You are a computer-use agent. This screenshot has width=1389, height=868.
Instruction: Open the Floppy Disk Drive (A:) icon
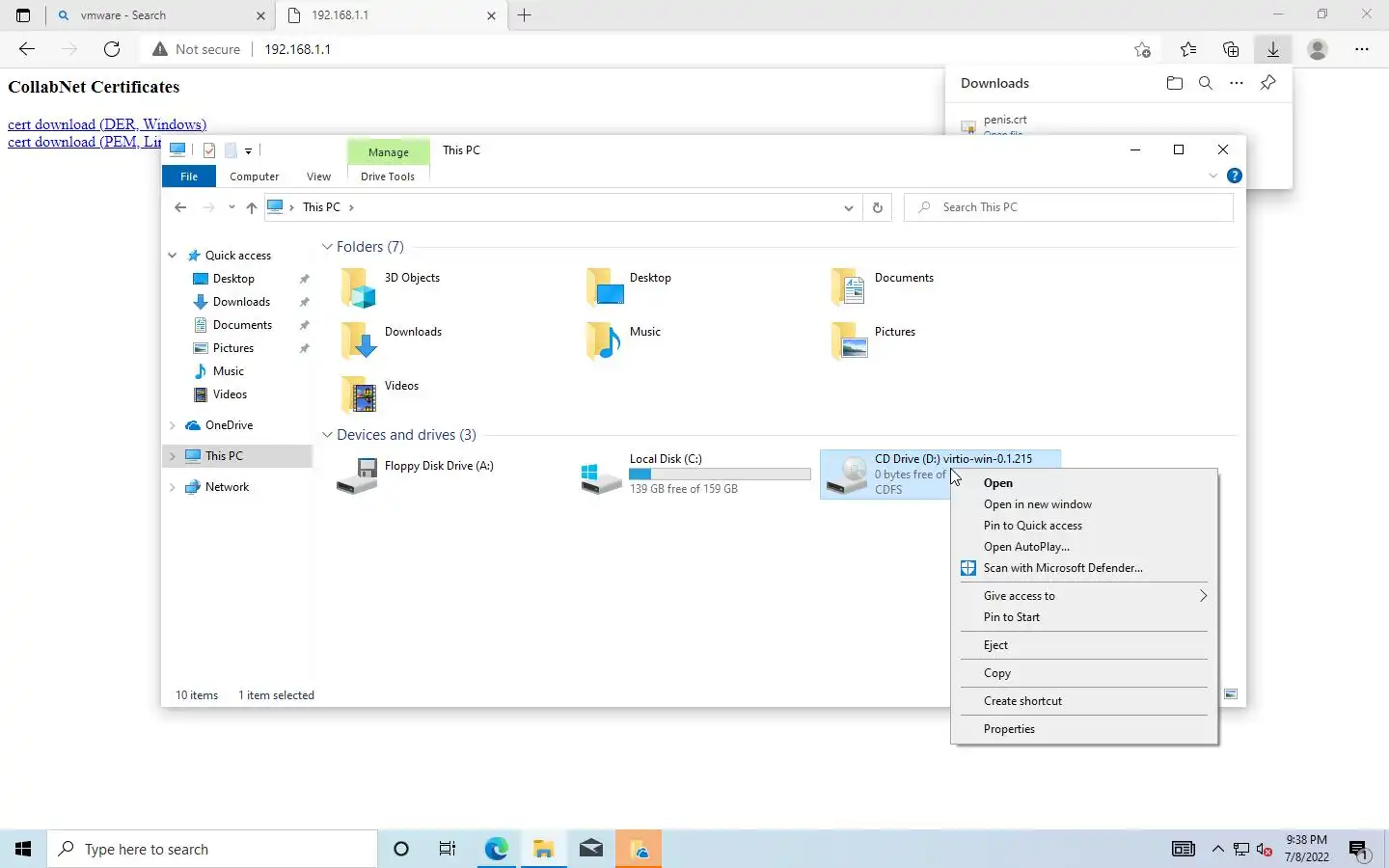click(357, 475)
